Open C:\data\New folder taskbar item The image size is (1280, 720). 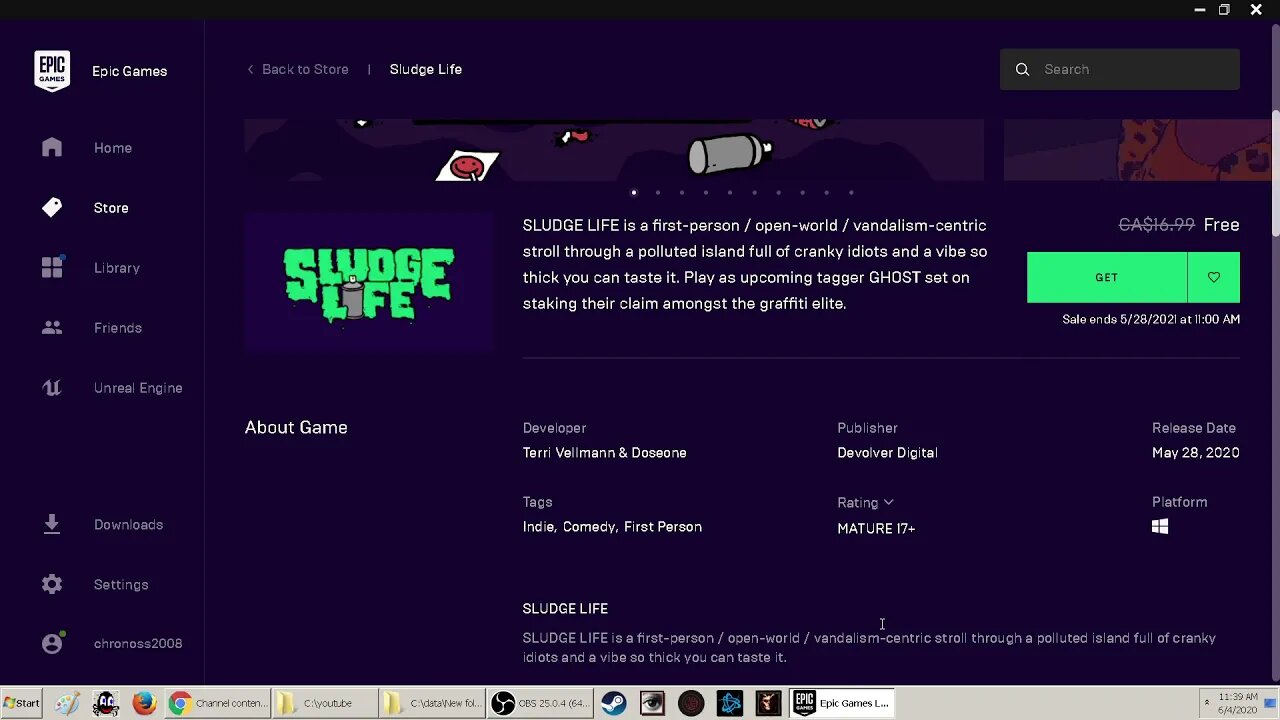pyautogui.click(x=433, y=703)
